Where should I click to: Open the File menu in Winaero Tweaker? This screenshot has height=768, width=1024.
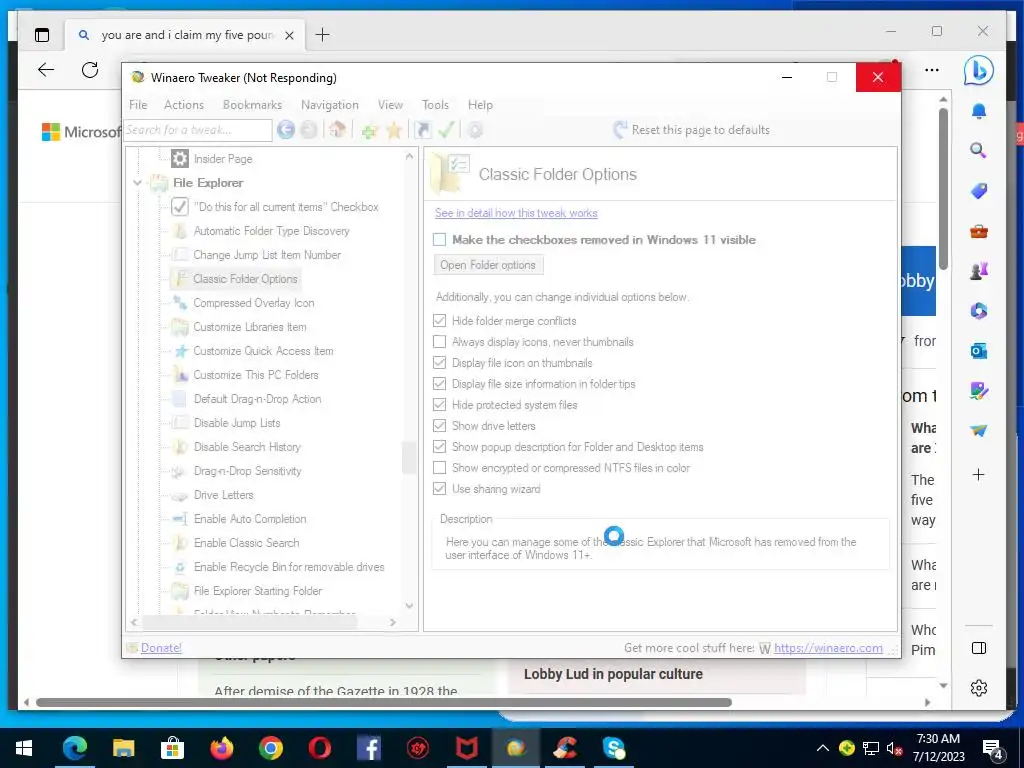tap(138, 104)
